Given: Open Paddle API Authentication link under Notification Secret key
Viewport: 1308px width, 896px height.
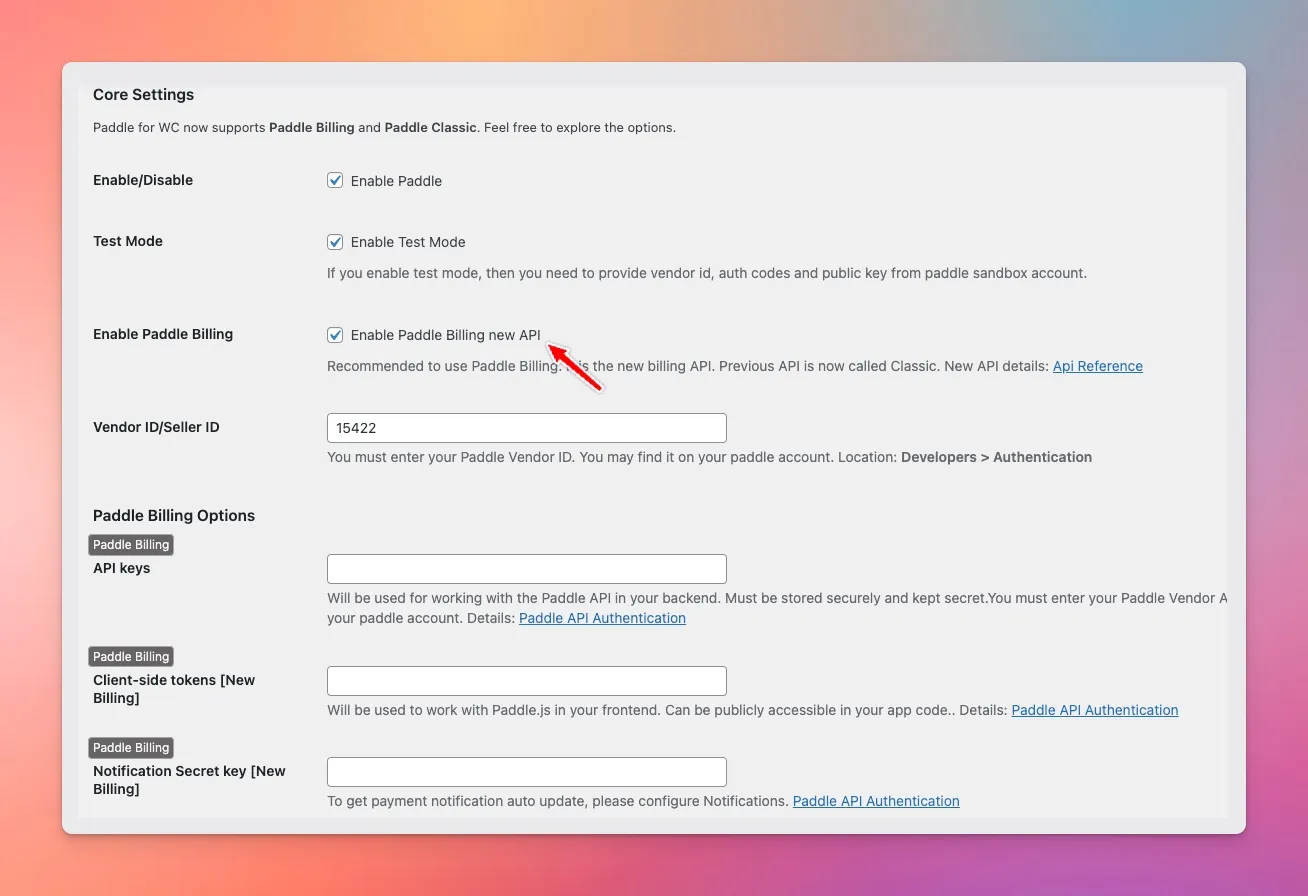Looking at the screenshot, I should [876, 801].
